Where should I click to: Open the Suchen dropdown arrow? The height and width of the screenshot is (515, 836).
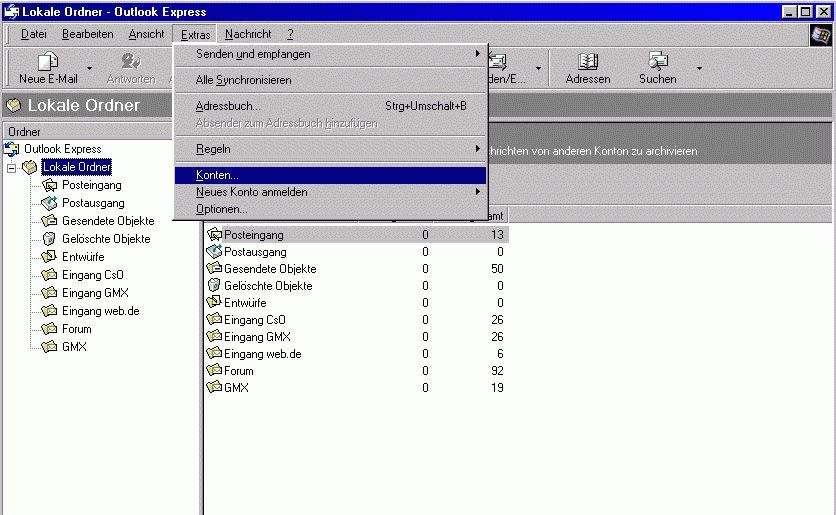coord(699,68)
